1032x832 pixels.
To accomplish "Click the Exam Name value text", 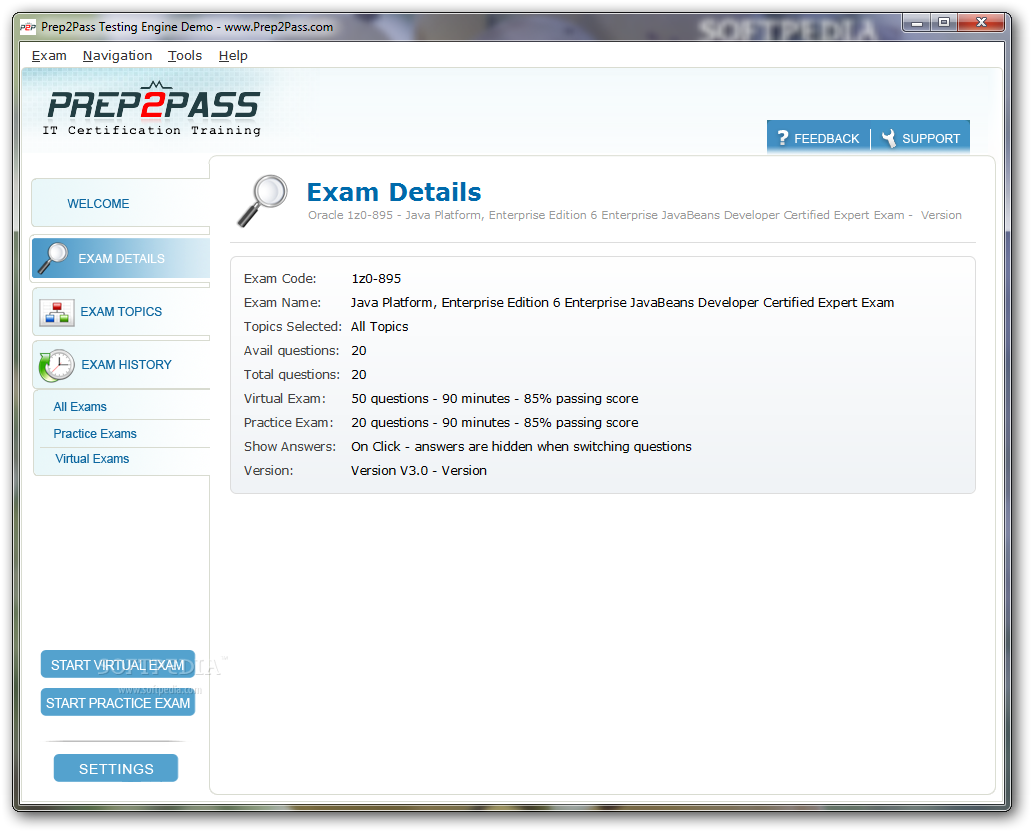I will point(622,302).
